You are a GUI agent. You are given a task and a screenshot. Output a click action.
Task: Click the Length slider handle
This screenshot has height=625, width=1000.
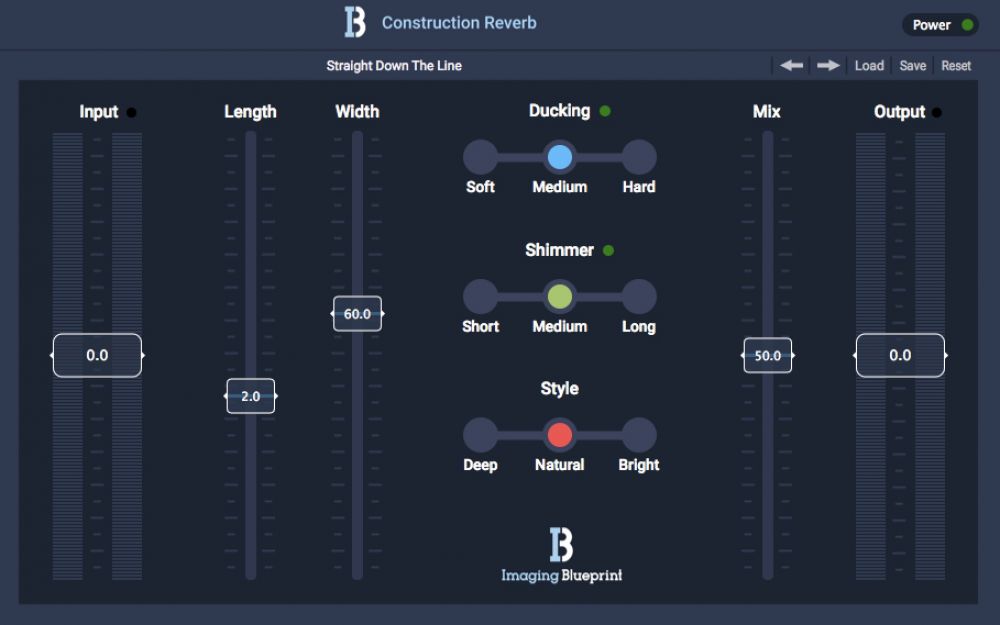click(250, 396)
